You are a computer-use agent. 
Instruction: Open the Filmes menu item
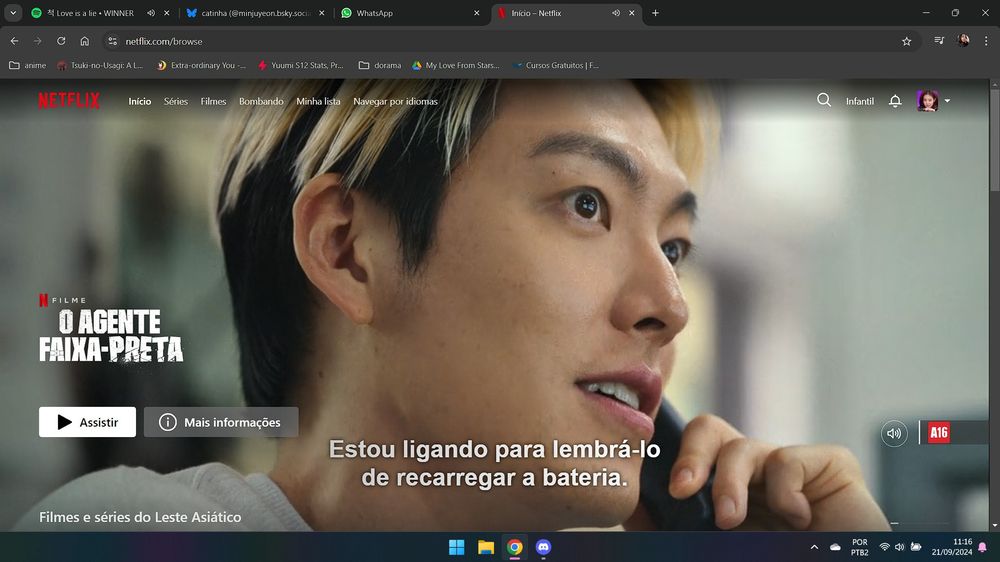pyautogui.click(x=213, y=101)
